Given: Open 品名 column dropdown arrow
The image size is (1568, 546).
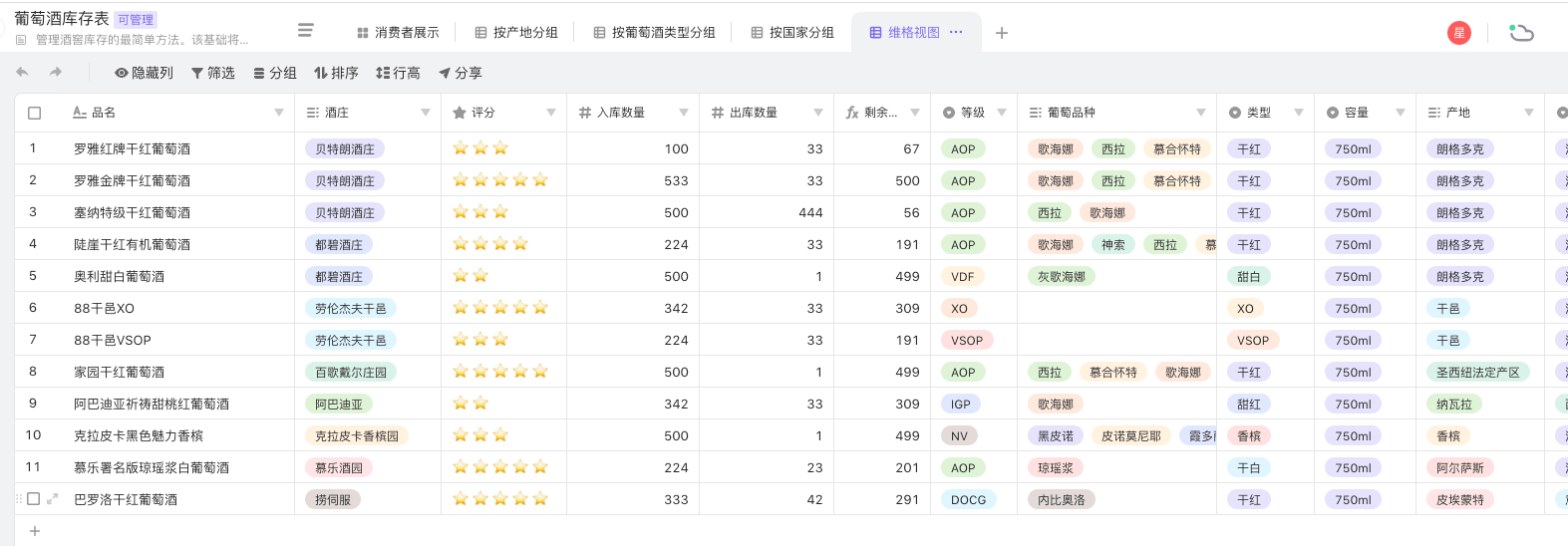Looking at the screenshot, I should click(x=279, y=113).
